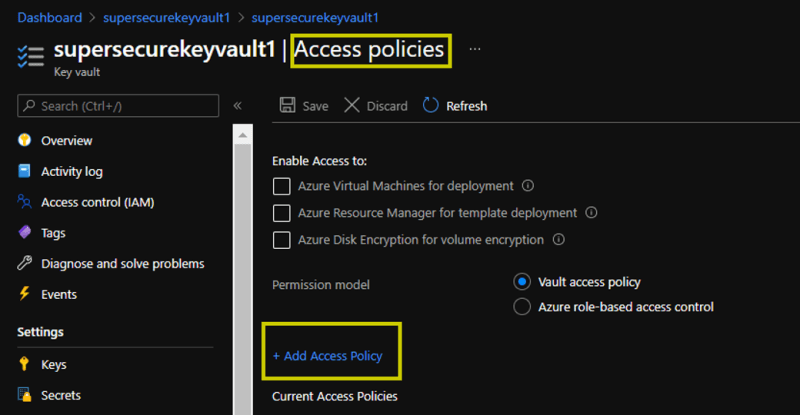Click the Tags purple tag icon
This screenshot has width=800, height=415.
click(x=24, y=232)
